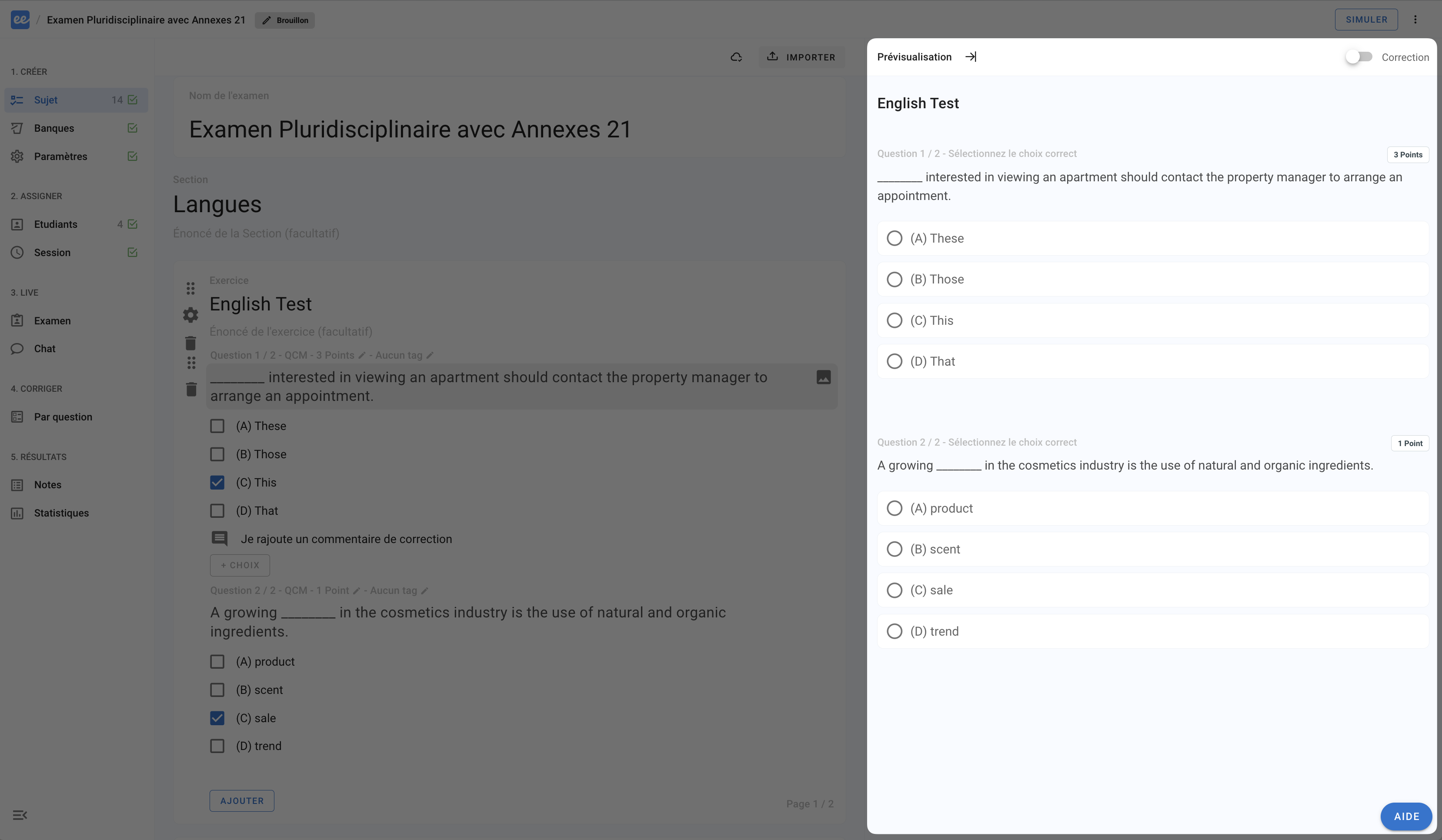Screen dimensions: 1442x840
Task: Select the (B) Those radio option
Action: [894, 279]
